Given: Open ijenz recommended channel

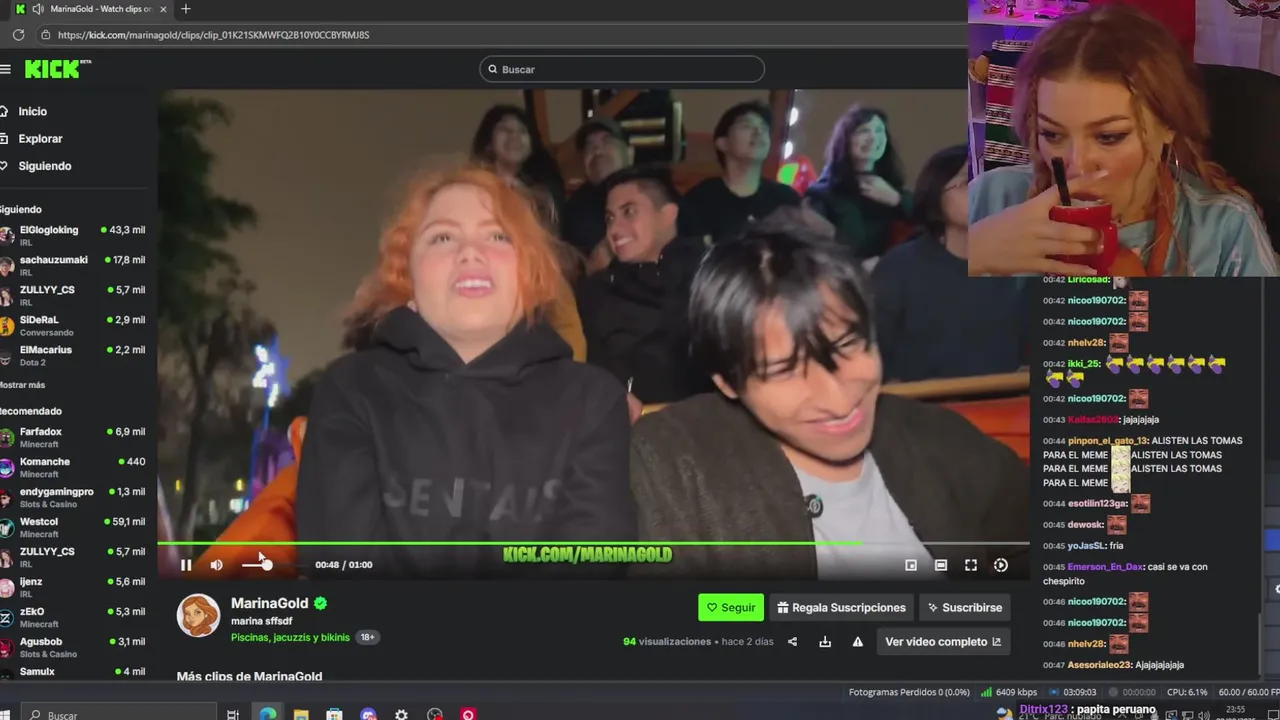Looking at the screenshot, I should click(73, 587).
